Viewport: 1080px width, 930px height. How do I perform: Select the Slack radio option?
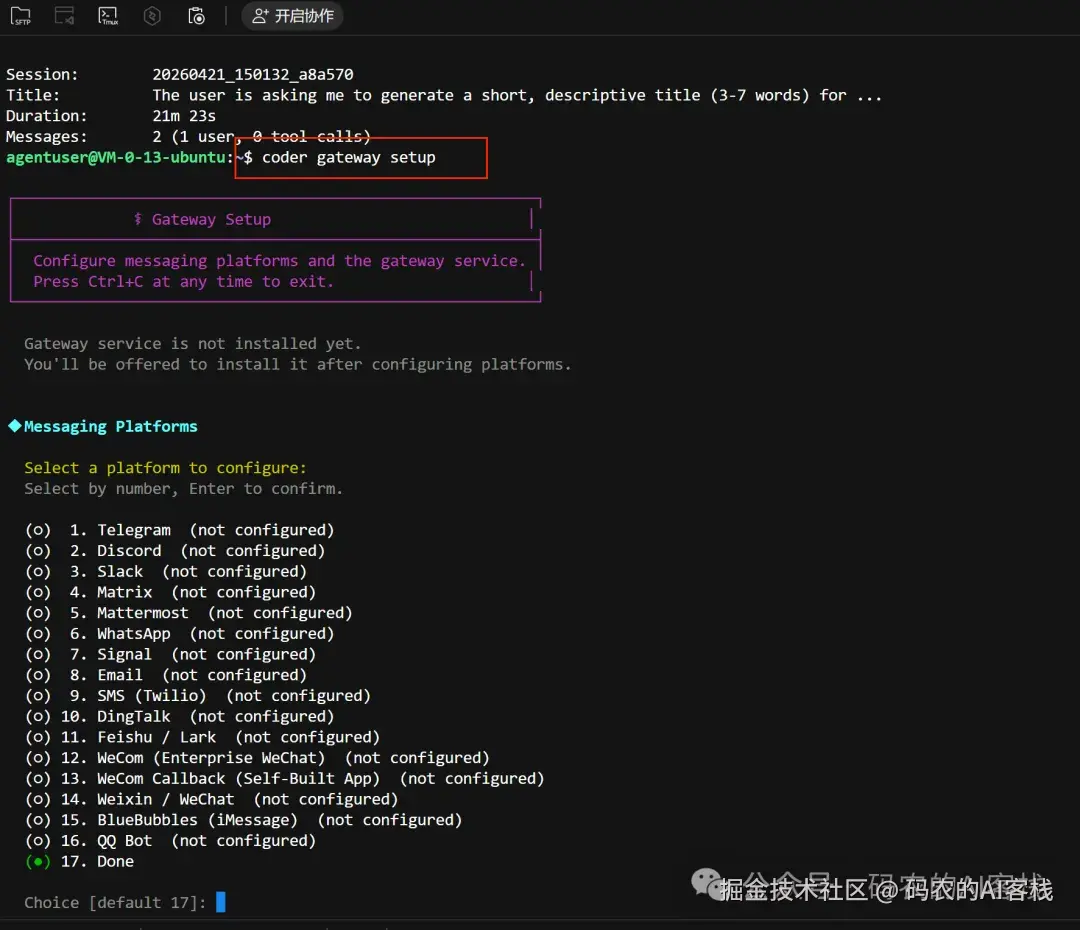(x=38, y=571)
